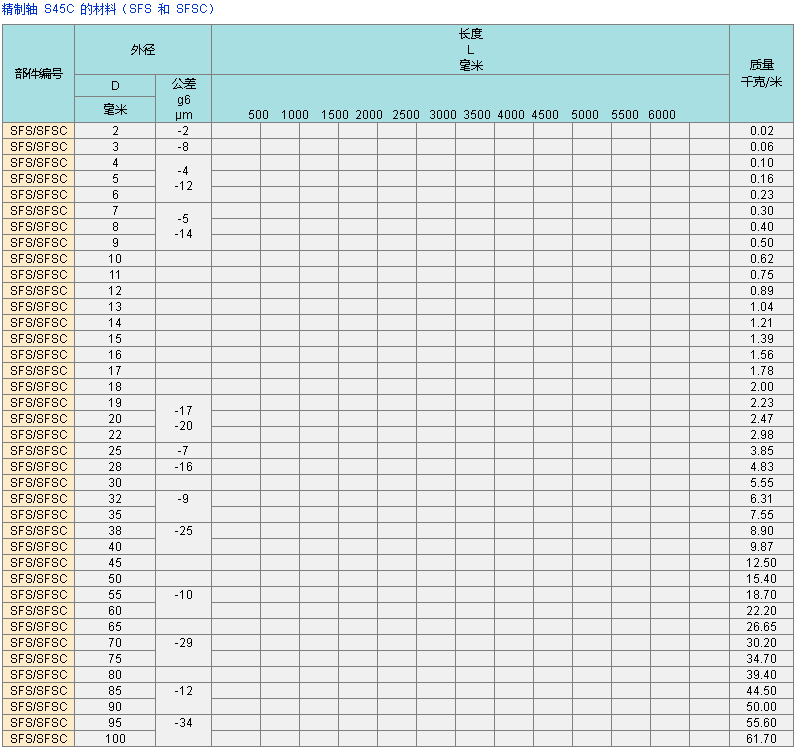Click diameter value 45

[x=115, y=562]
